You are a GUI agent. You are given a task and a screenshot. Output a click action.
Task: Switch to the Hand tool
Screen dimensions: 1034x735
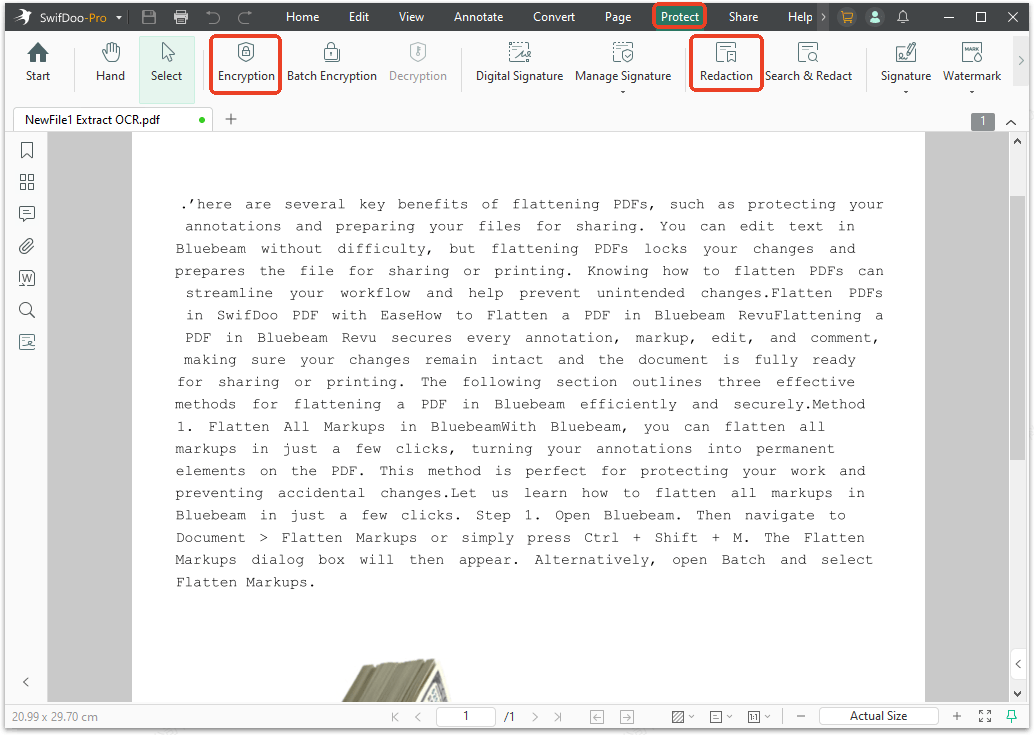pos(110,64)
